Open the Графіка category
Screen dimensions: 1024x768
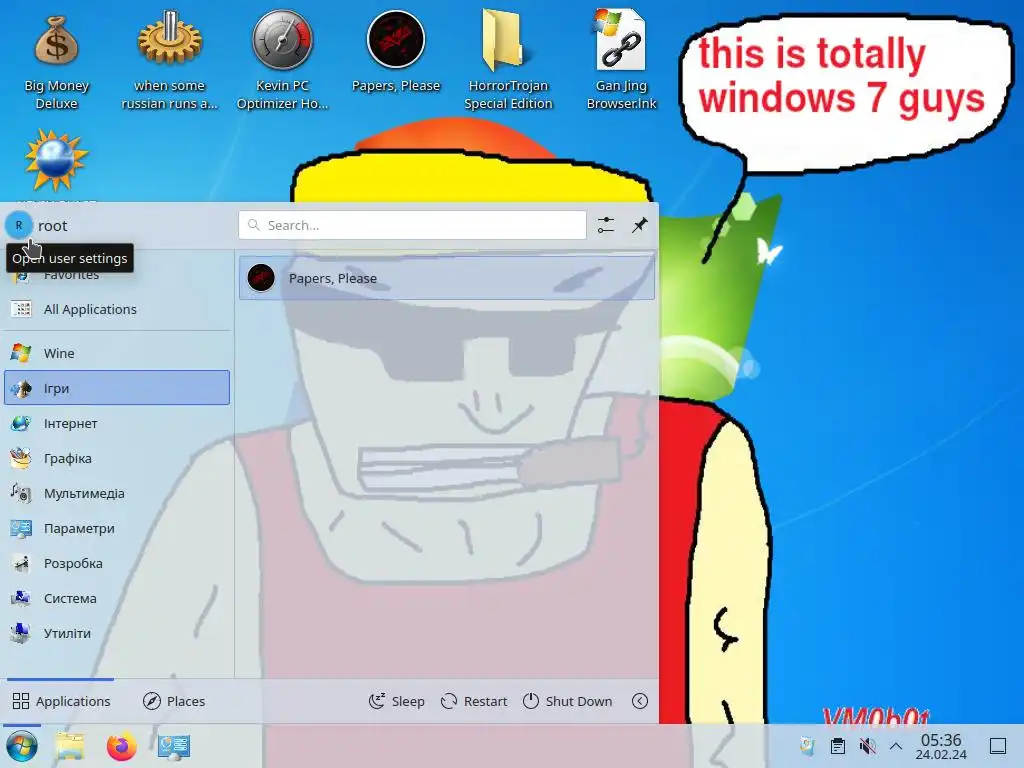point(117,458)
